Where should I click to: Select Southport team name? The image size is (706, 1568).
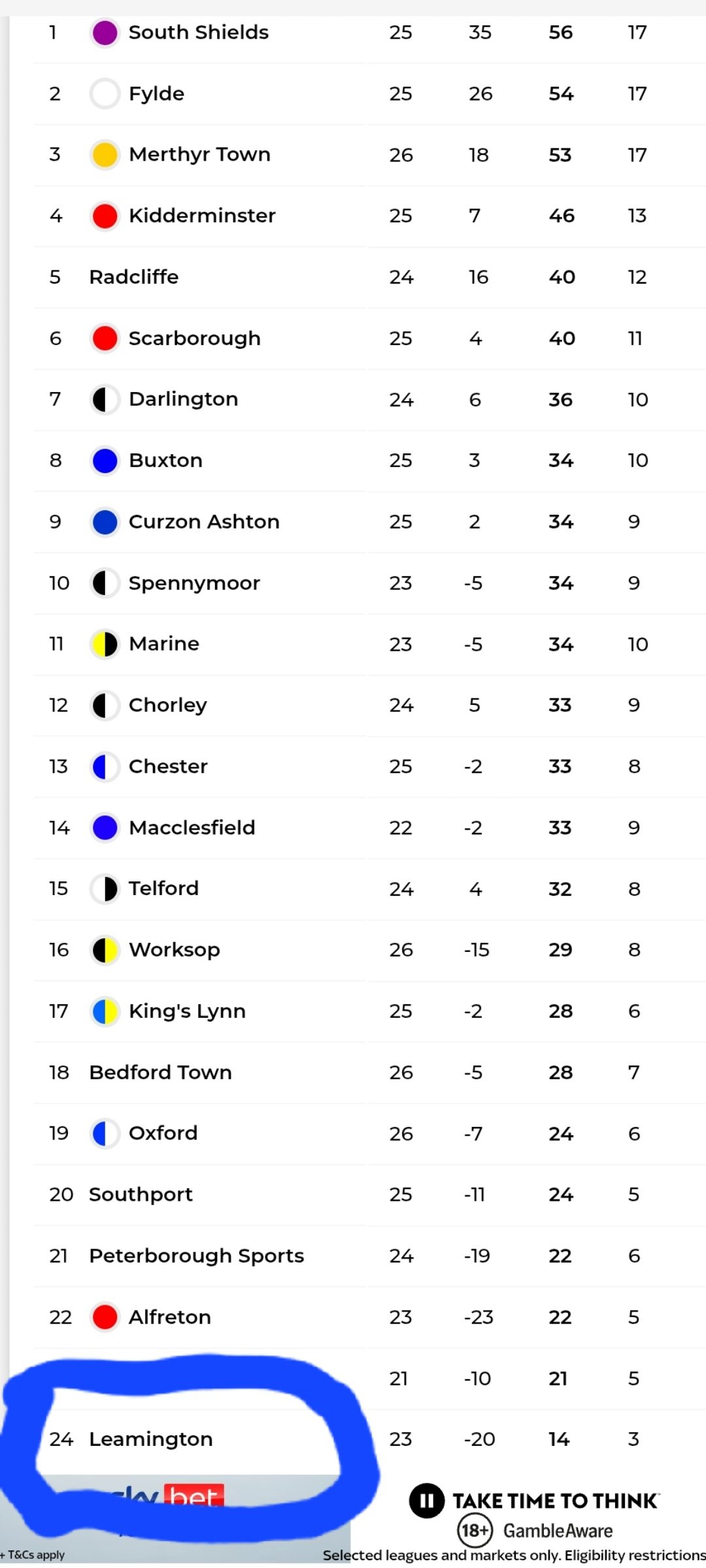point(141,1195)
